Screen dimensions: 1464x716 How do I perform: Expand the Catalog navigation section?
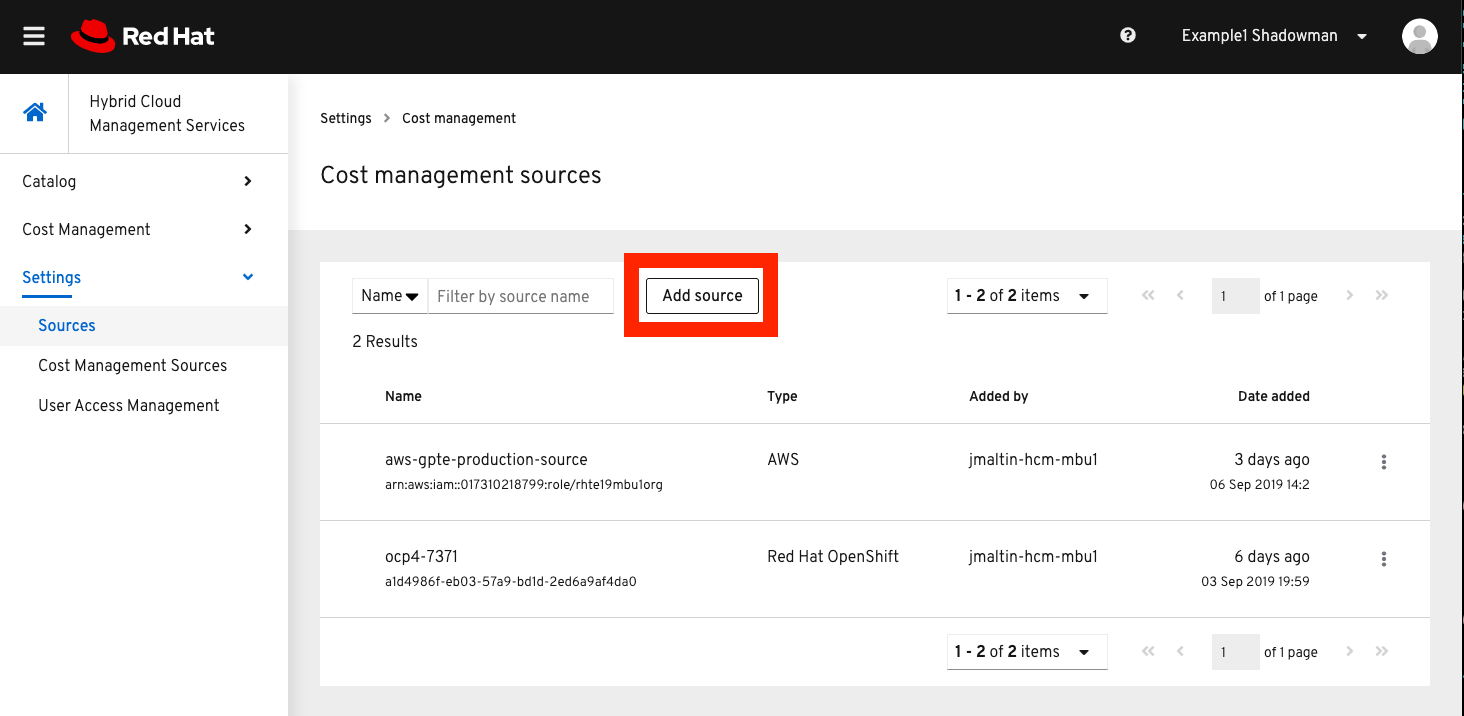tap(144, 181)
